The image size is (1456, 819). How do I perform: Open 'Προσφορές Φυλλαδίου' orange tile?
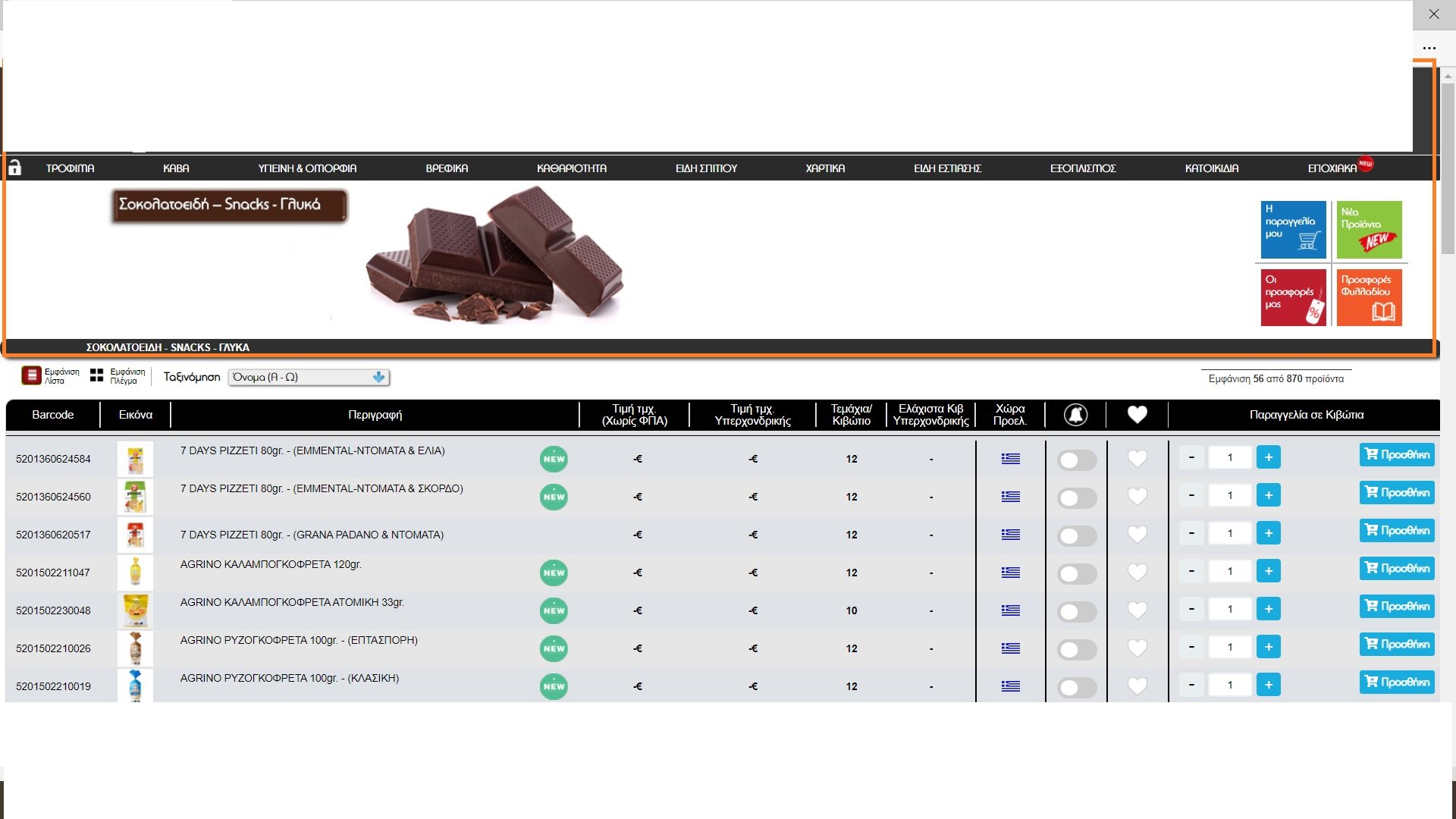point(1369,297)
